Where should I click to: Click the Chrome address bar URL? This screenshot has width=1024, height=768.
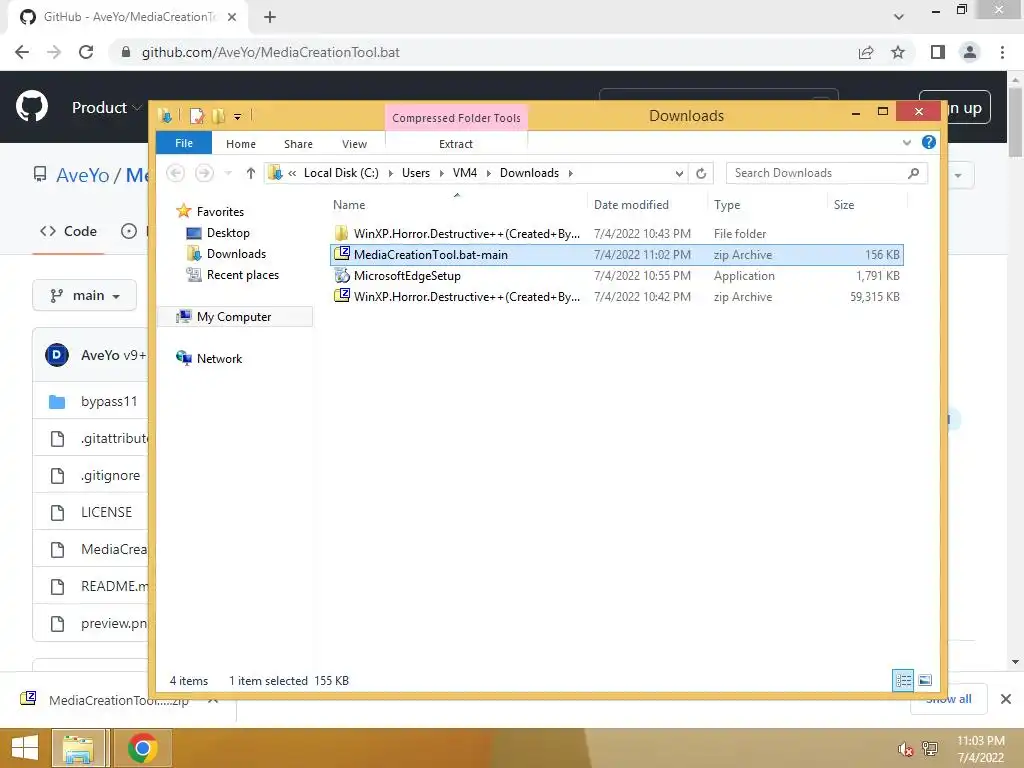(x=270, y=52)
